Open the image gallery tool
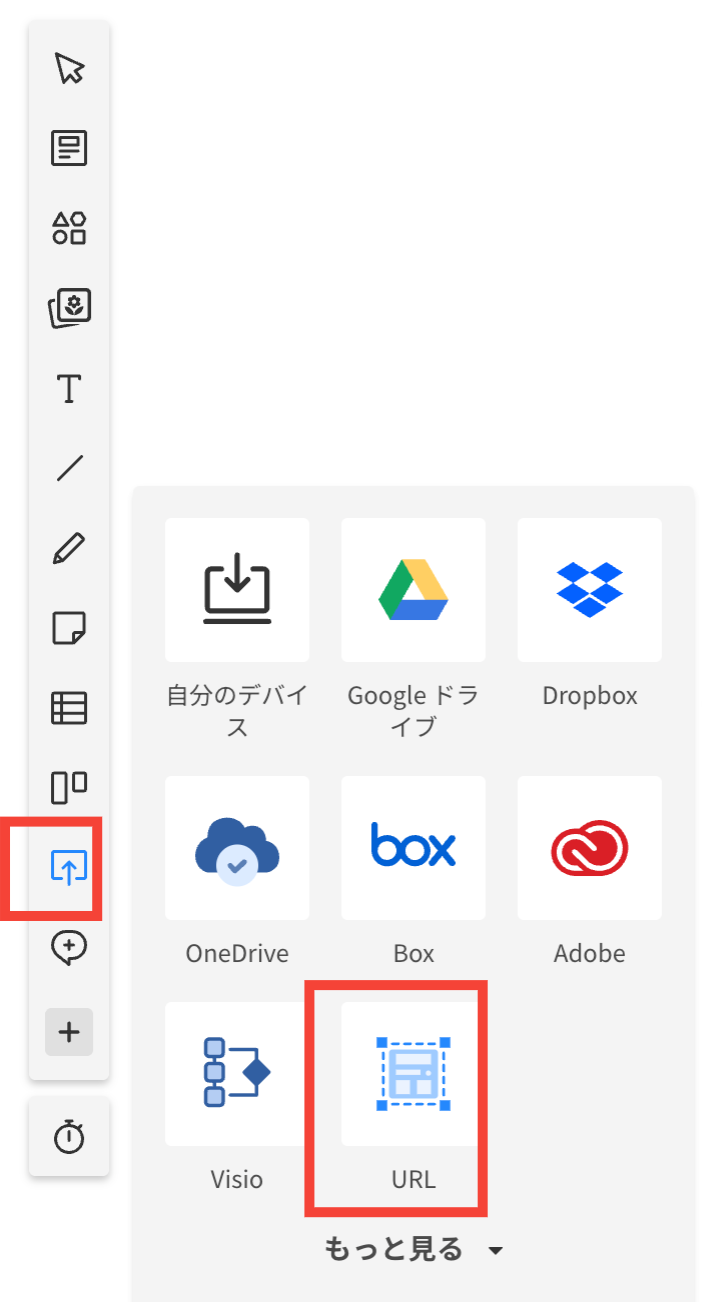The image size is (702, 1303). [x=69, y=308]
